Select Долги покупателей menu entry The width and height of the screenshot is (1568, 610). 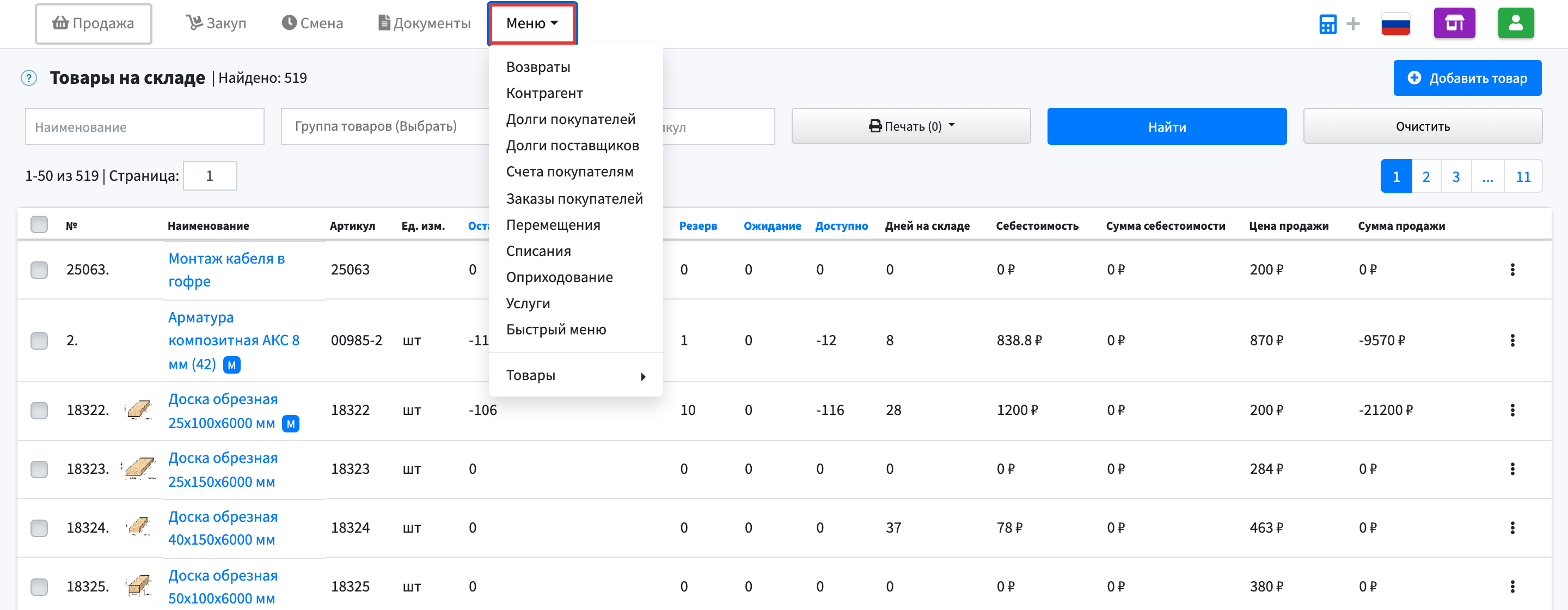point(571,119)
